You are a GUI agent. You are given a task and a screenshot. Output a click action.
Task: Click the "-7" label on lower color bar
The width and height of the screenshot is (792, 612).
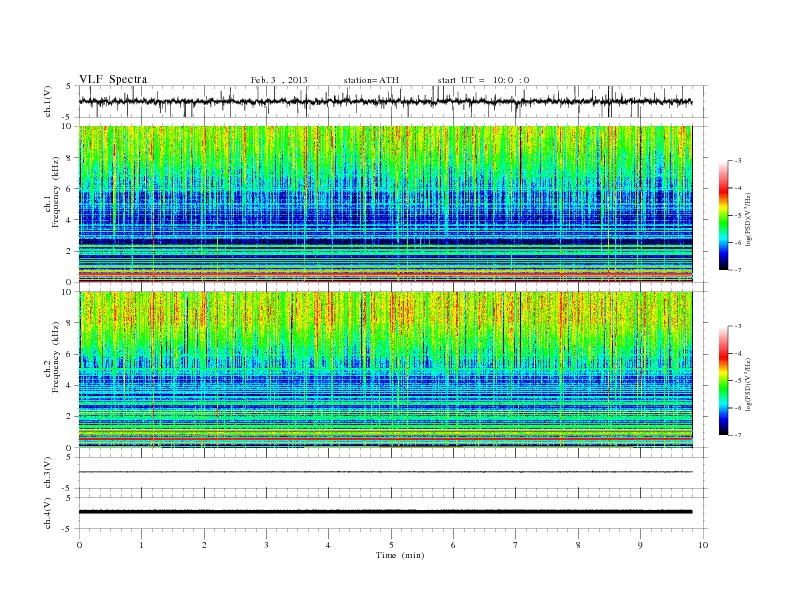(737, 435)
